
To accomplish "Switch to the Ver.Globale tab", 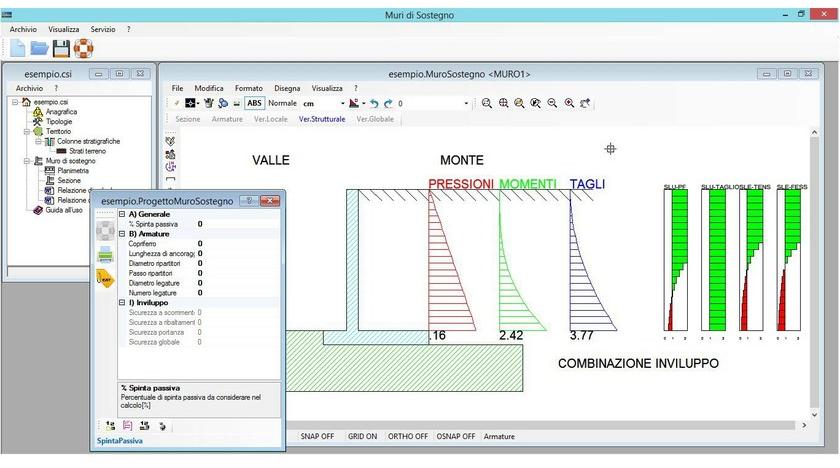I will [x=375, y=119].
